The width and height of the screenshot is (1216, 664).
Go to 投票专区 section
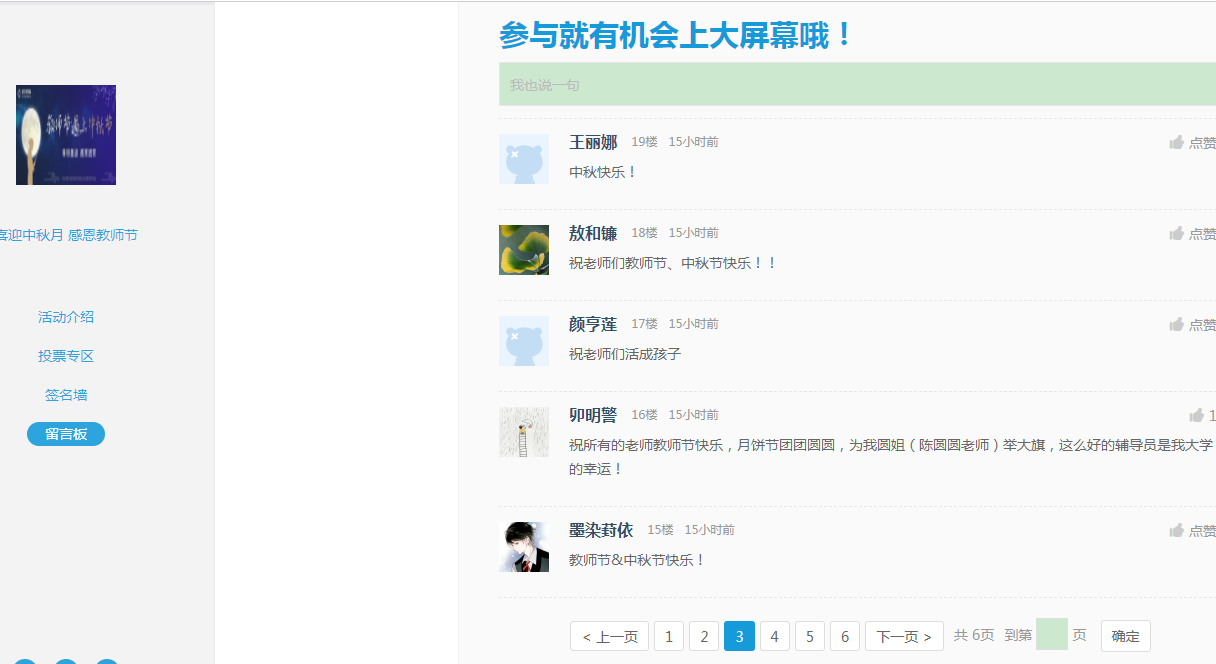point(66,356)
